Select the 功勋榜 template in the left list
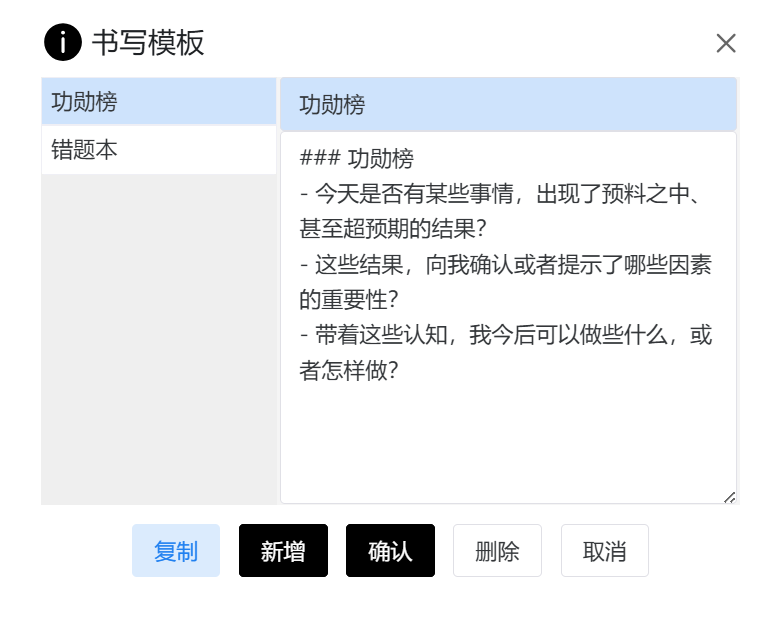 pos(158,102)
